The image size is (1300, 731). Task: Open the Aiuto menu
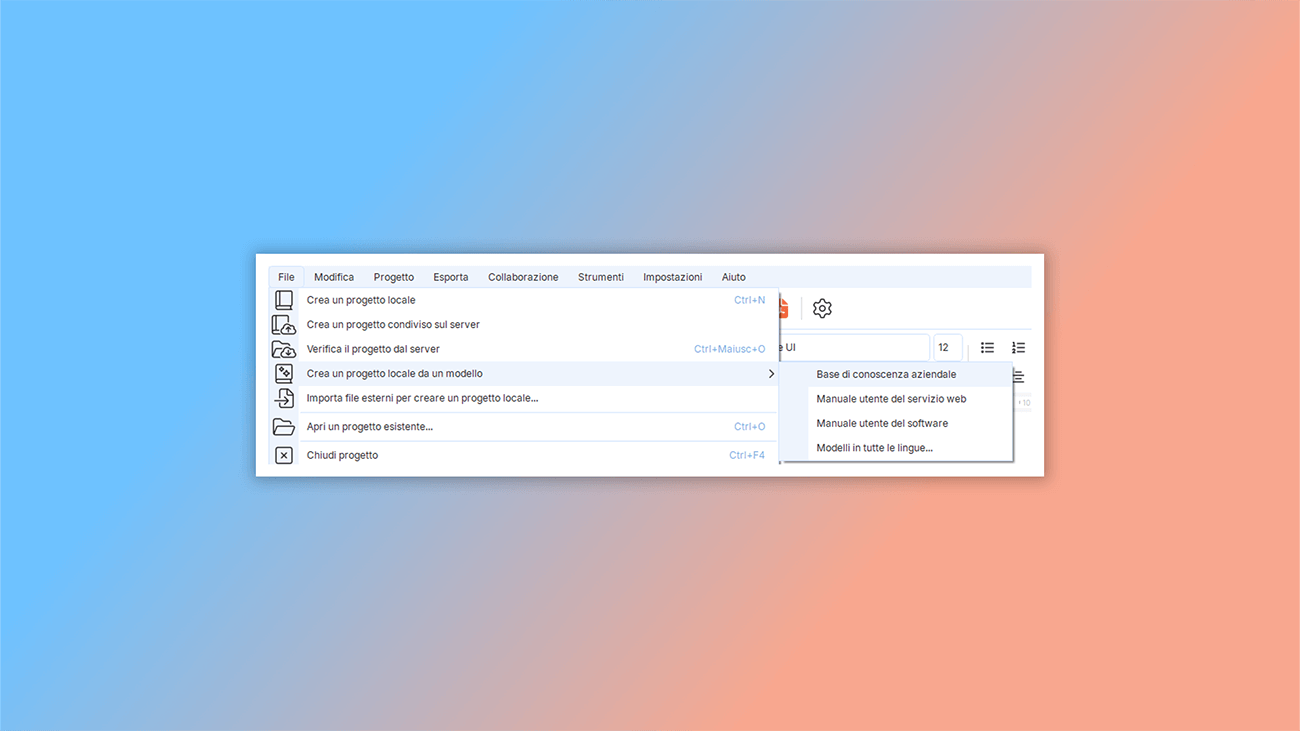pos(733,277)
